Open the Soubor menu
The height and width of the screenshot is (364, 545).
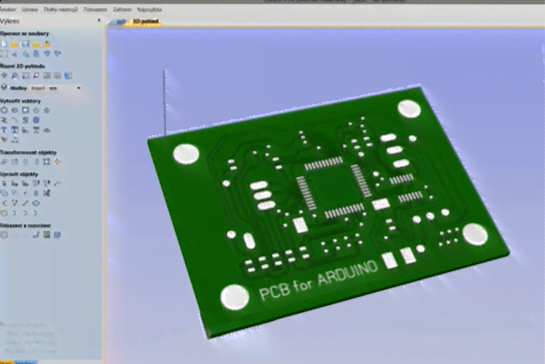pos(8,9)
